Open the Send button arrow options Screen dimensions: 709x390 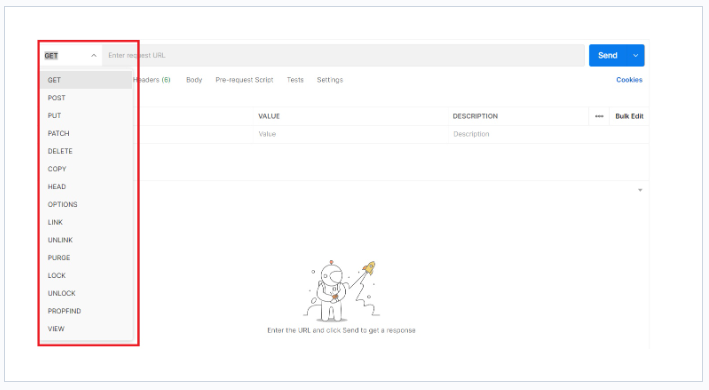click(635, 55)
